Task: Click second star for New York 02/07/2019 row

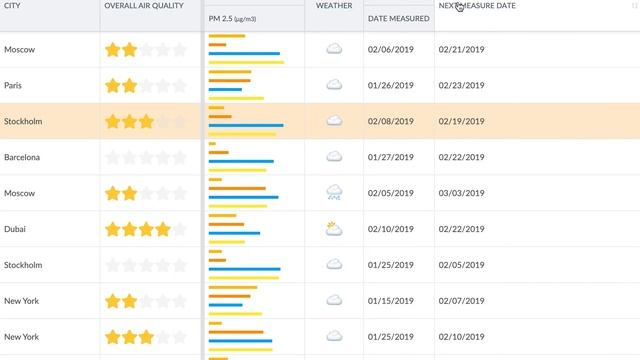Action: point(129,301)
